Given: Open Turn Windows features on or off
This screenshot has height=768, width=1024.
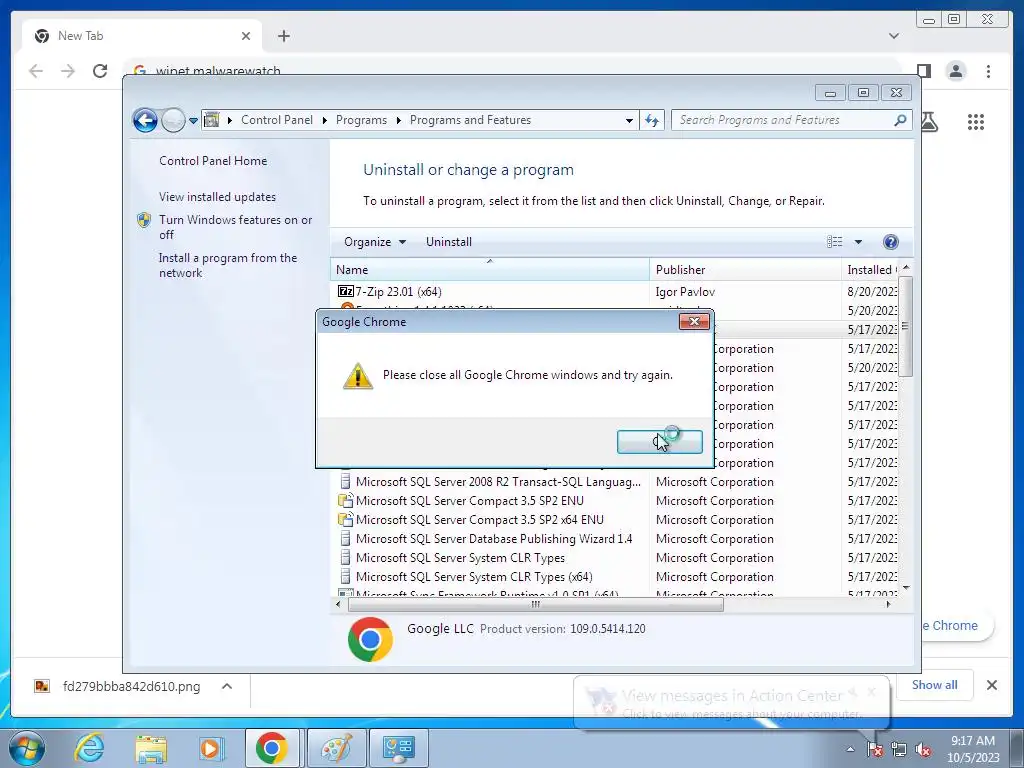Looking at the screenshot, I should click(x=235, y=227).
